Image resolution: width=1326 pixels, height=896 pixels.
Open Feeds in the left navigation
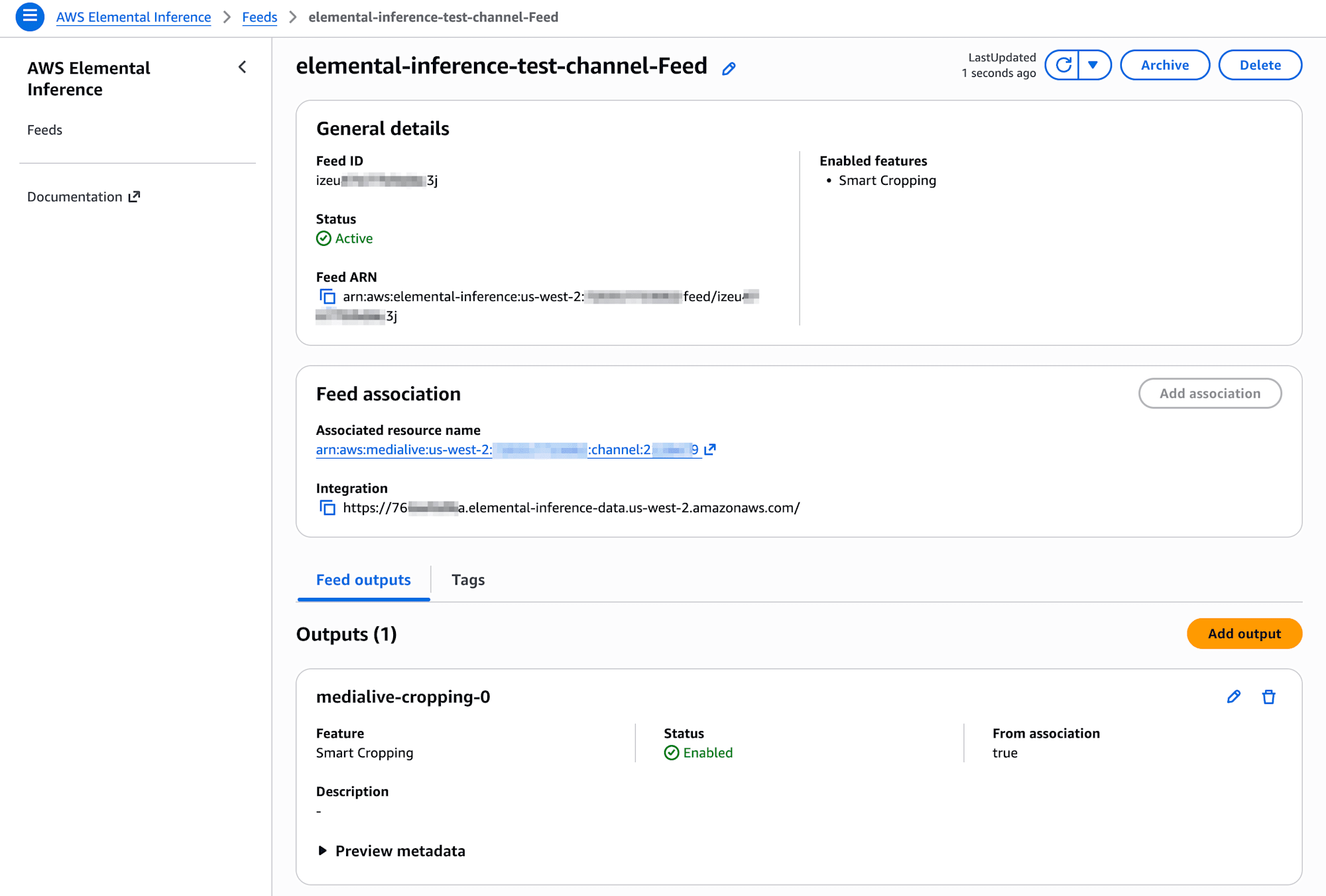[x=44, y=130]
